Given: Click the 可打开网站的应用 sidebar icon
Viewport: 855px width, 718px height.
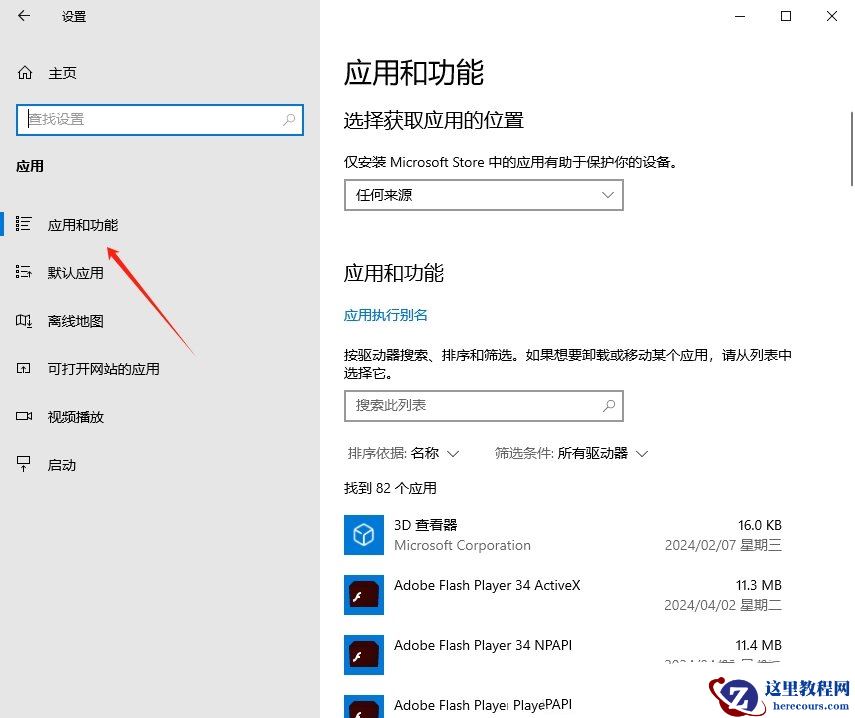Looking at the screenshot, I should pyautogui.click(x=24, y=368).
